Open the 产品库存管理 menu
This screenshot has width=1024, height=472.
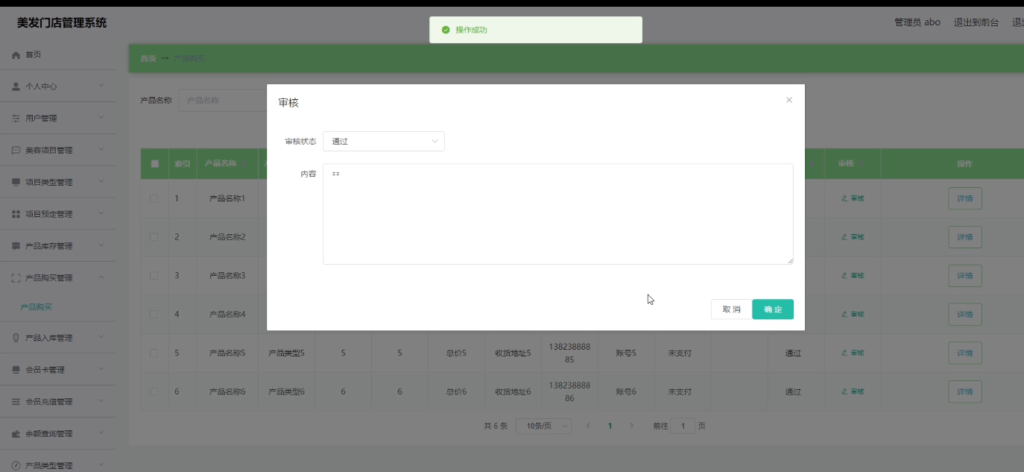(x=57, y=246)
